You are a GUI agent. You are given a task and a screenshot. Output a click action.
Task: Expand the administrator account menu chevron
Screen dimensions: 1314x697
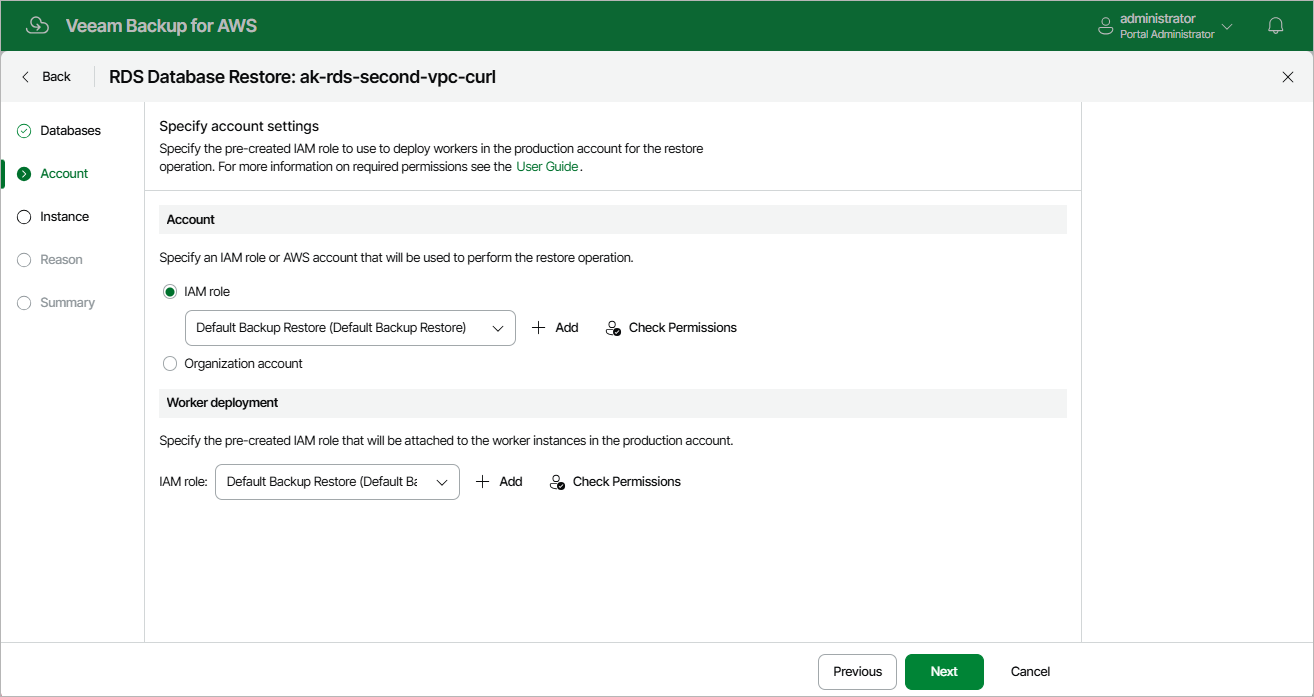click(x=1228, y=26)
